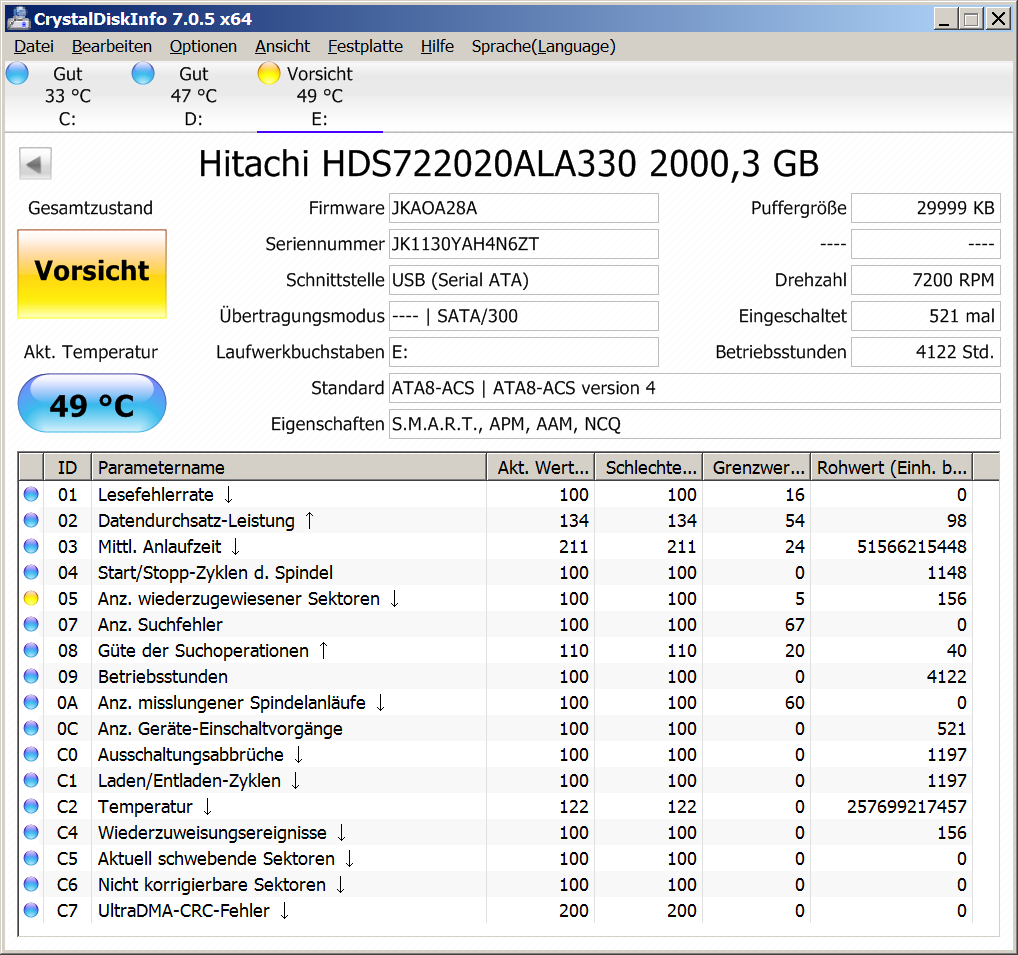Click the CrystalDiskInfo title bar app icon
The height and width of the screenshot is (955, 1018).
tap(18, 18)
